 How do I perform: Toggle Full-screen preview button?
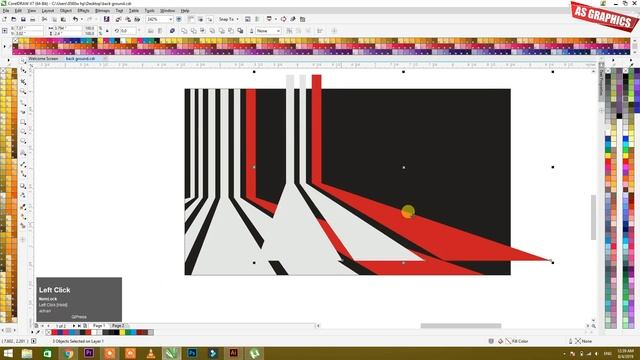click(179, 19)
